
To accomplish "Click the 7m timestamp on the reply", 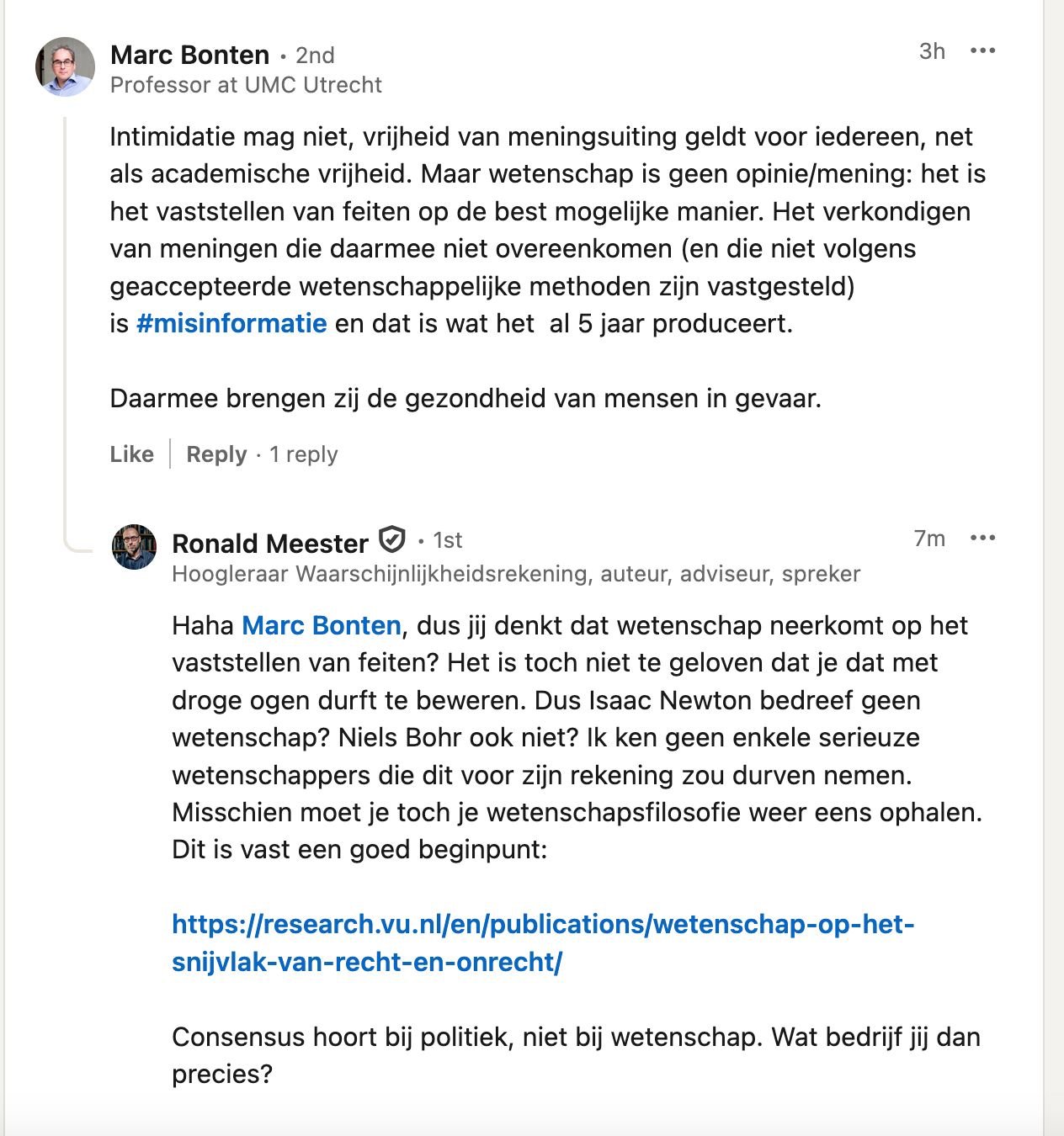I will pyautogui.click(x=929, y=539).
